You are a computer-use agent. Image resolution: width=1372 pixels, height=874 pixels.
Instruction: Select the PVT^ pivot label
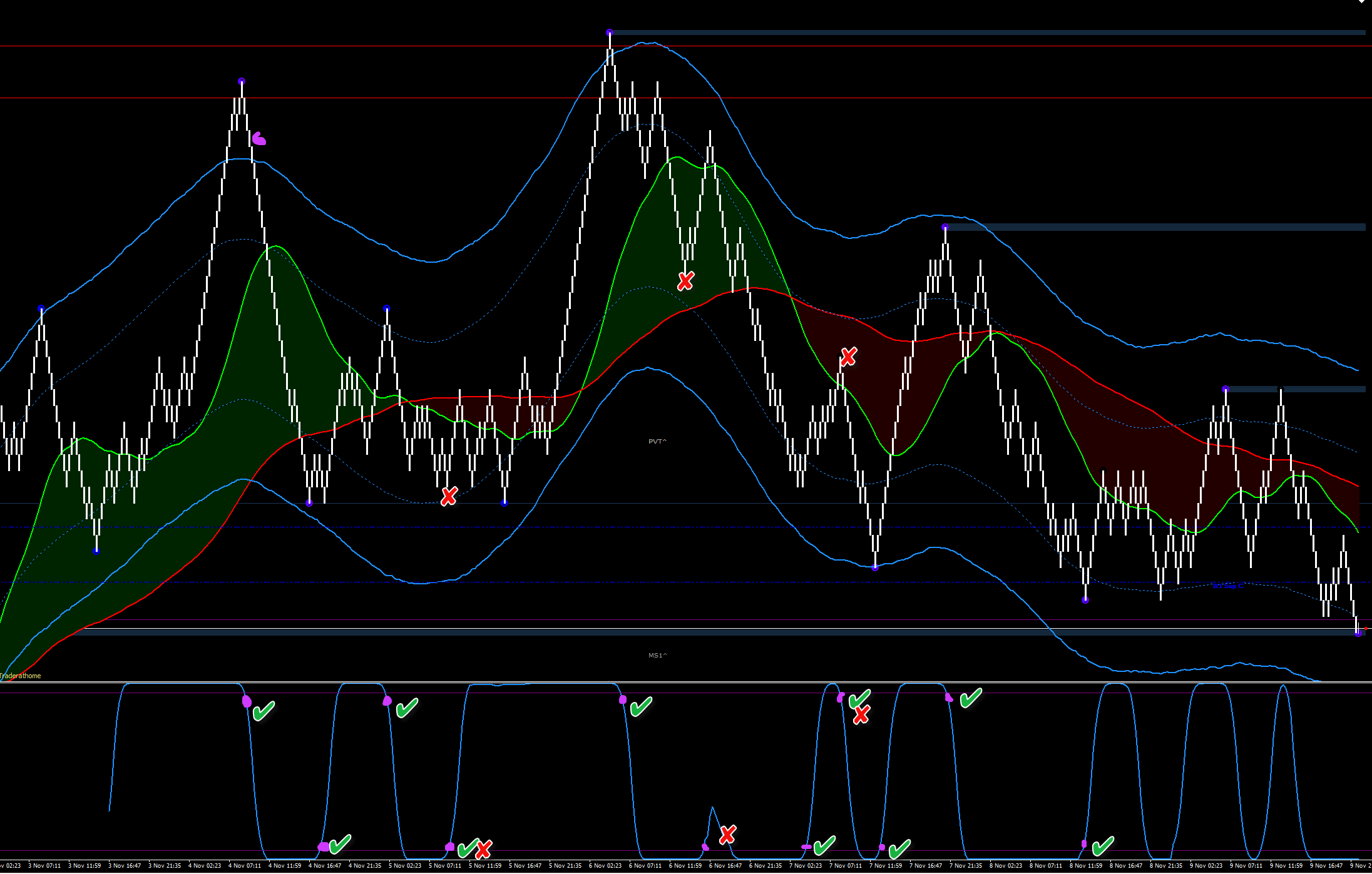[x=657, y=442]
